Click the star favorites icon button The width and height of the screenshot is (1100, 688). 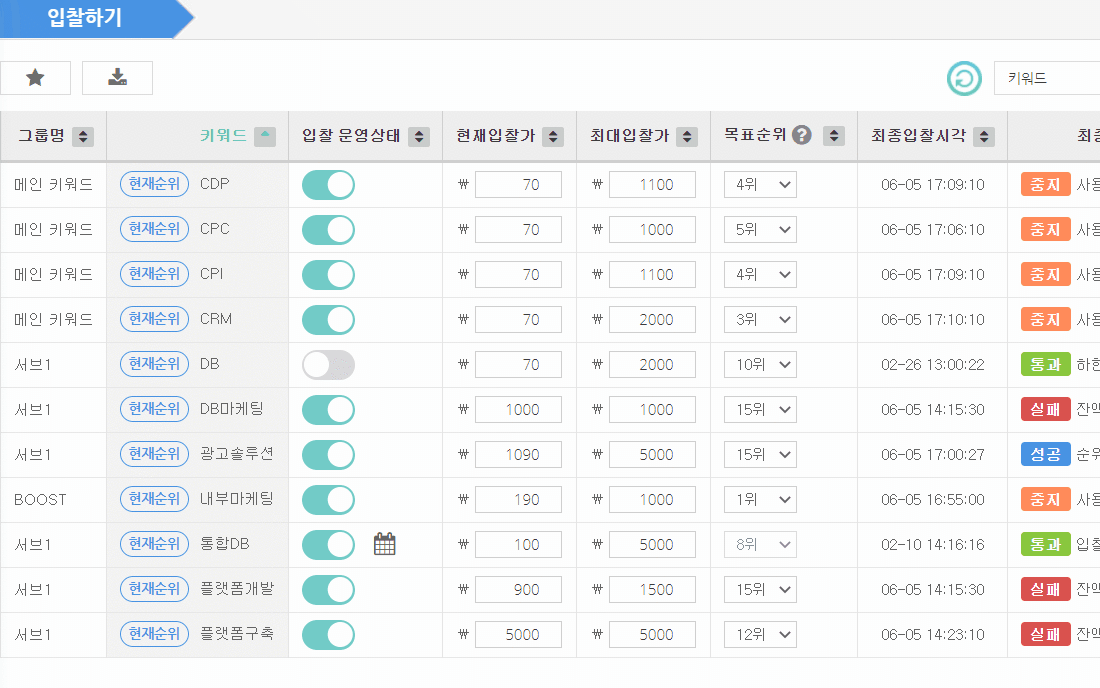[x=35, y=78]
